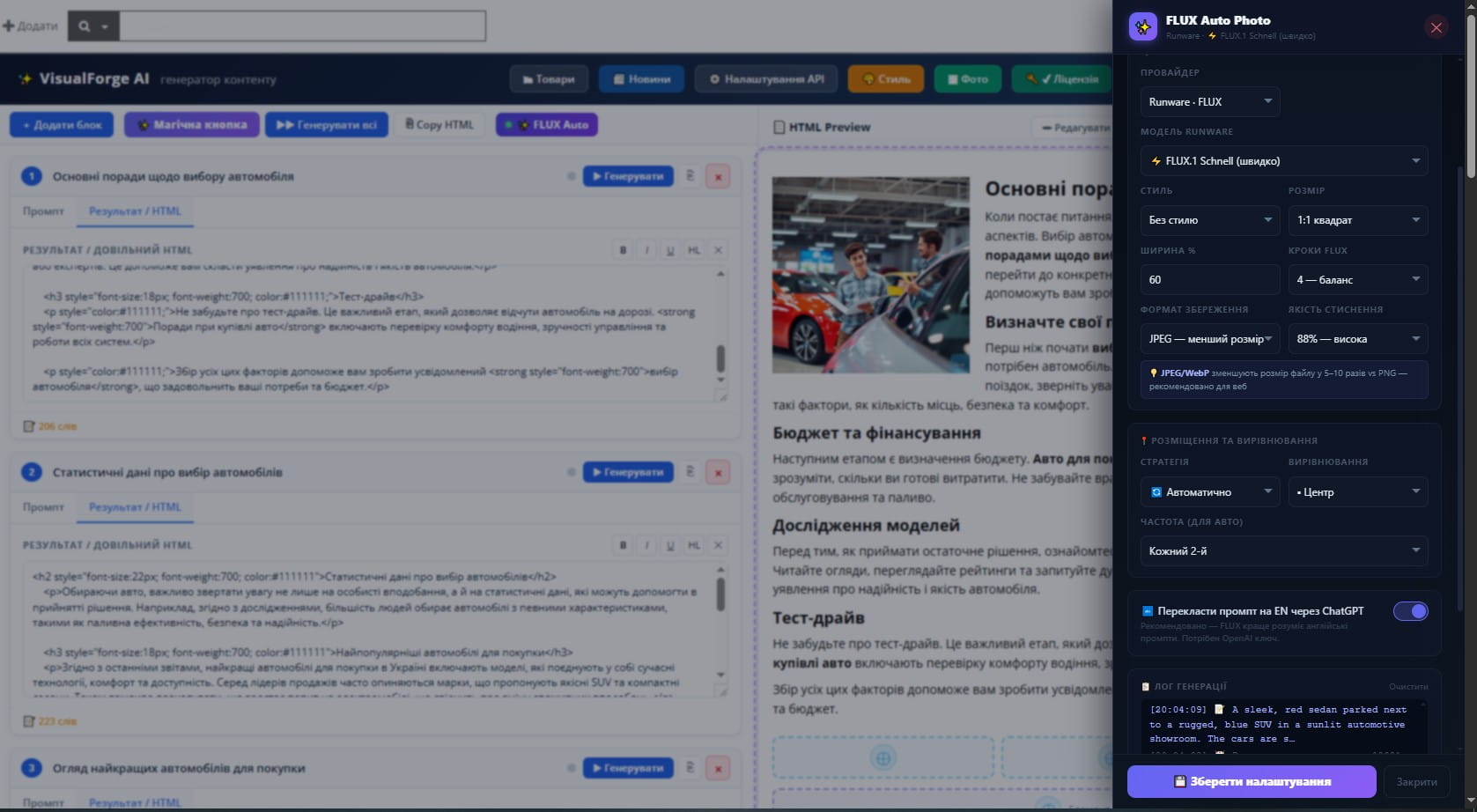The width and height of the screenshot is (1477, 812).
Task: Select the Результат / HTML tab in block 1
Action: tap(135, 211)
